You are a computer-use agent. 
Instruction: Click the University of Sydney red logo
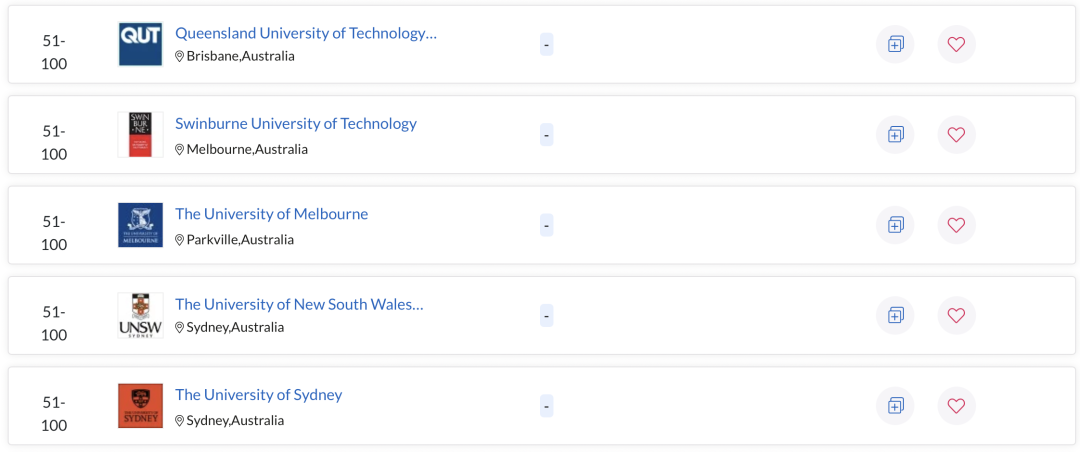pyautogui.click(x=141, y=406)
